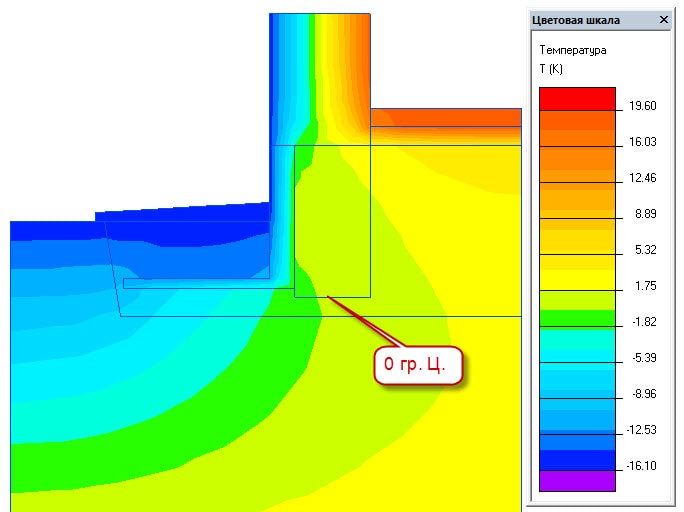Select the 12.46 scale value
This screenshot has width=684, height=512.
[643, 178]
